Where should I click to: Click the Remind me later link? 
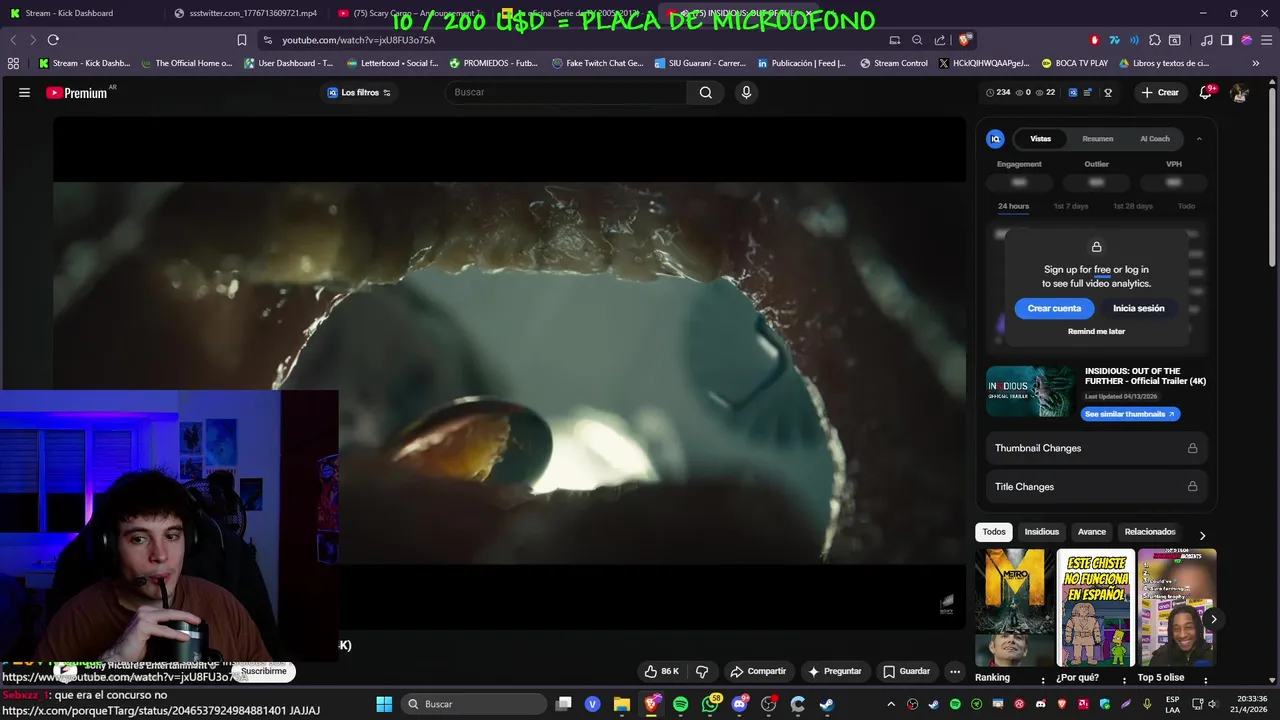point(1096,331)
